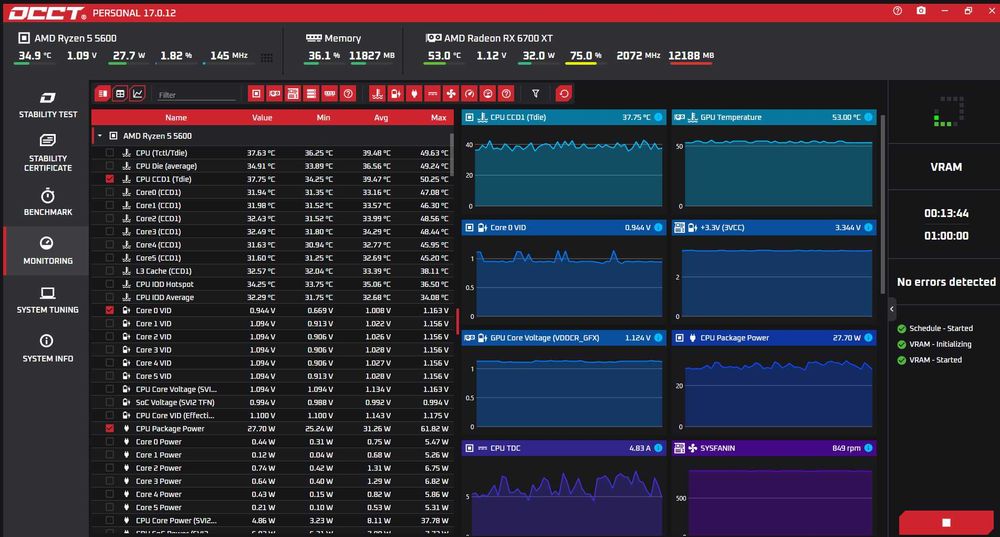1000x537 pixels.
Task: Open info for the CPU CCD1 (Tdie) graph
Action: (x=658, y=117)
